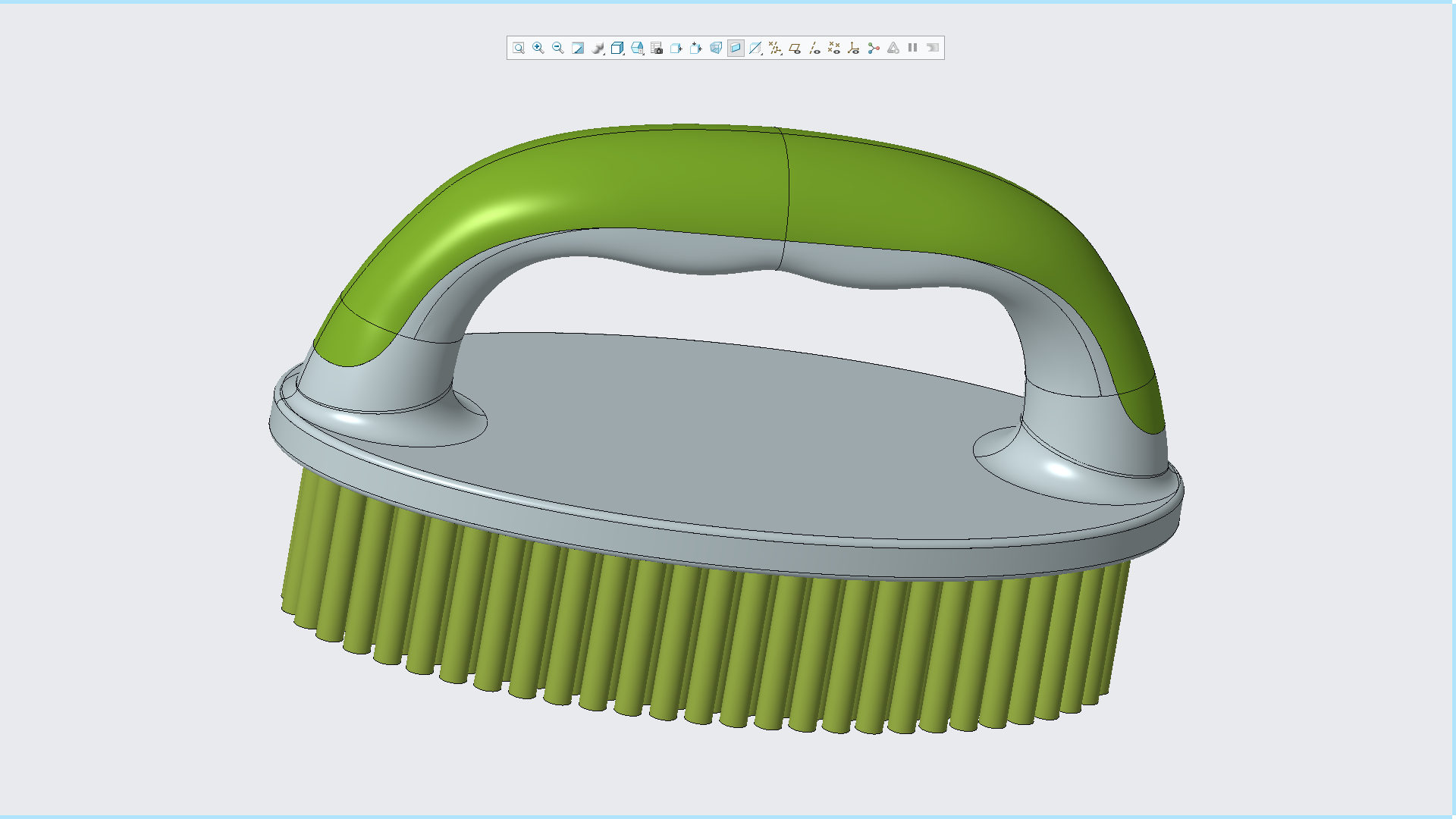Image resolution: width=1456 pixels, height=819 pixels.
Task: Open the Saved Orientations cube dropdown
Action: click(x=617, y=48)
